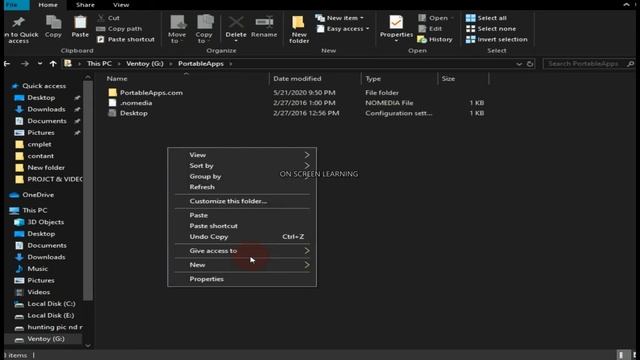Click the Delete ribbon icon

pyautogui.click(x=236, y=29)
